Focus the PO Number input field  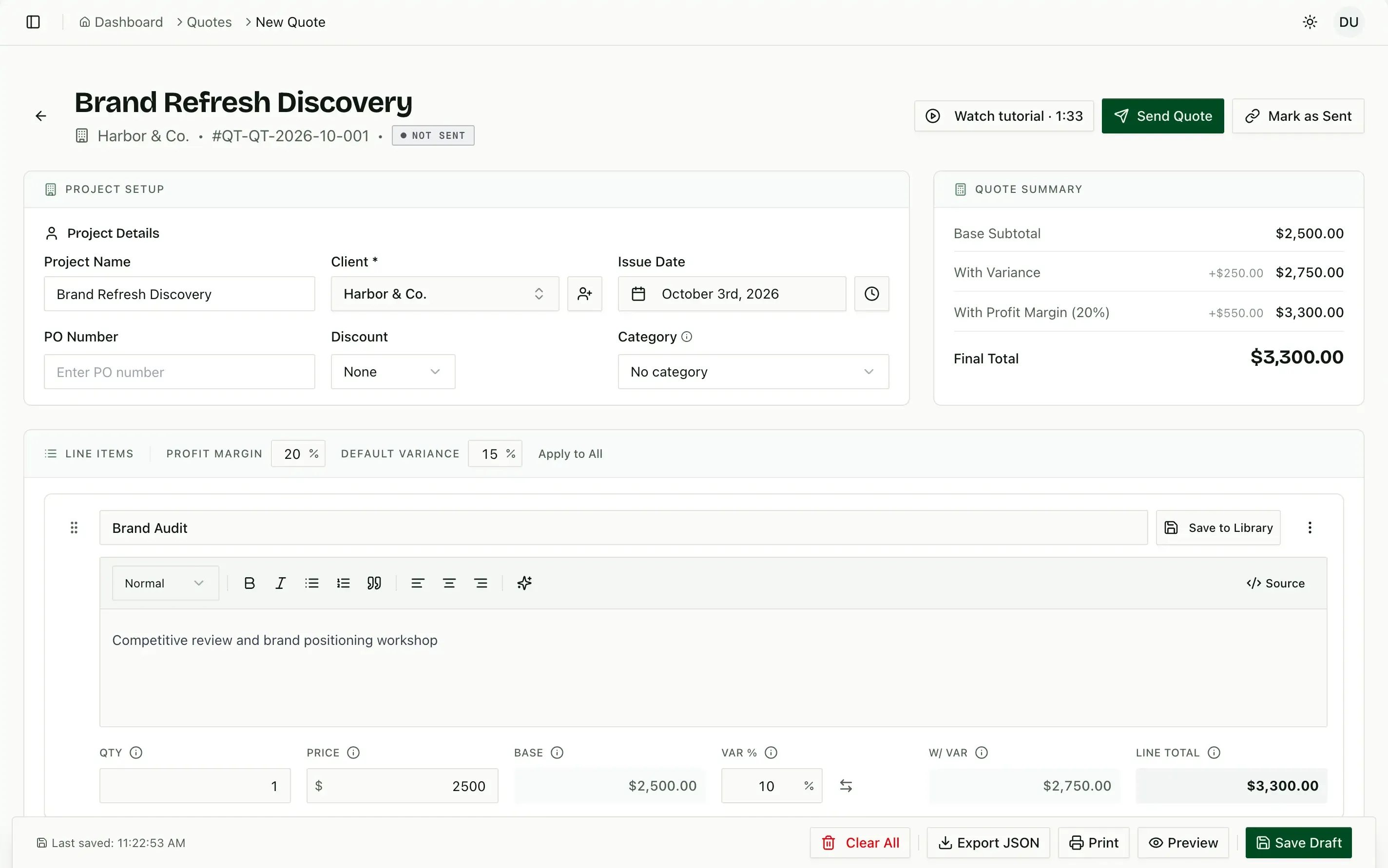tap(179, 372)
